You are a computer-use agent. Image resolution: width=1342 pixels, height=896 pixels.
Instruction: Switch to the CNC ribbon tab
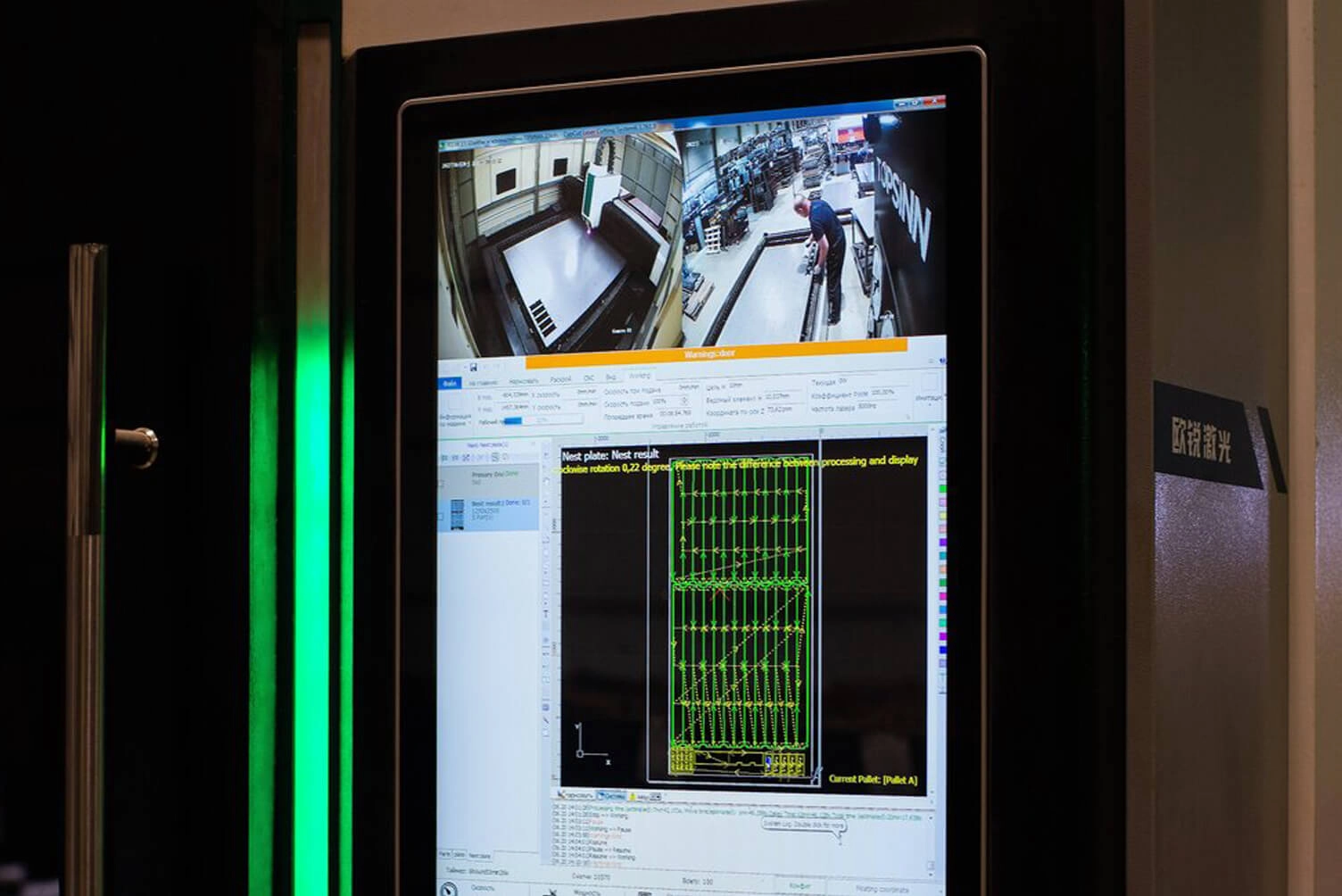pos(589,378)
